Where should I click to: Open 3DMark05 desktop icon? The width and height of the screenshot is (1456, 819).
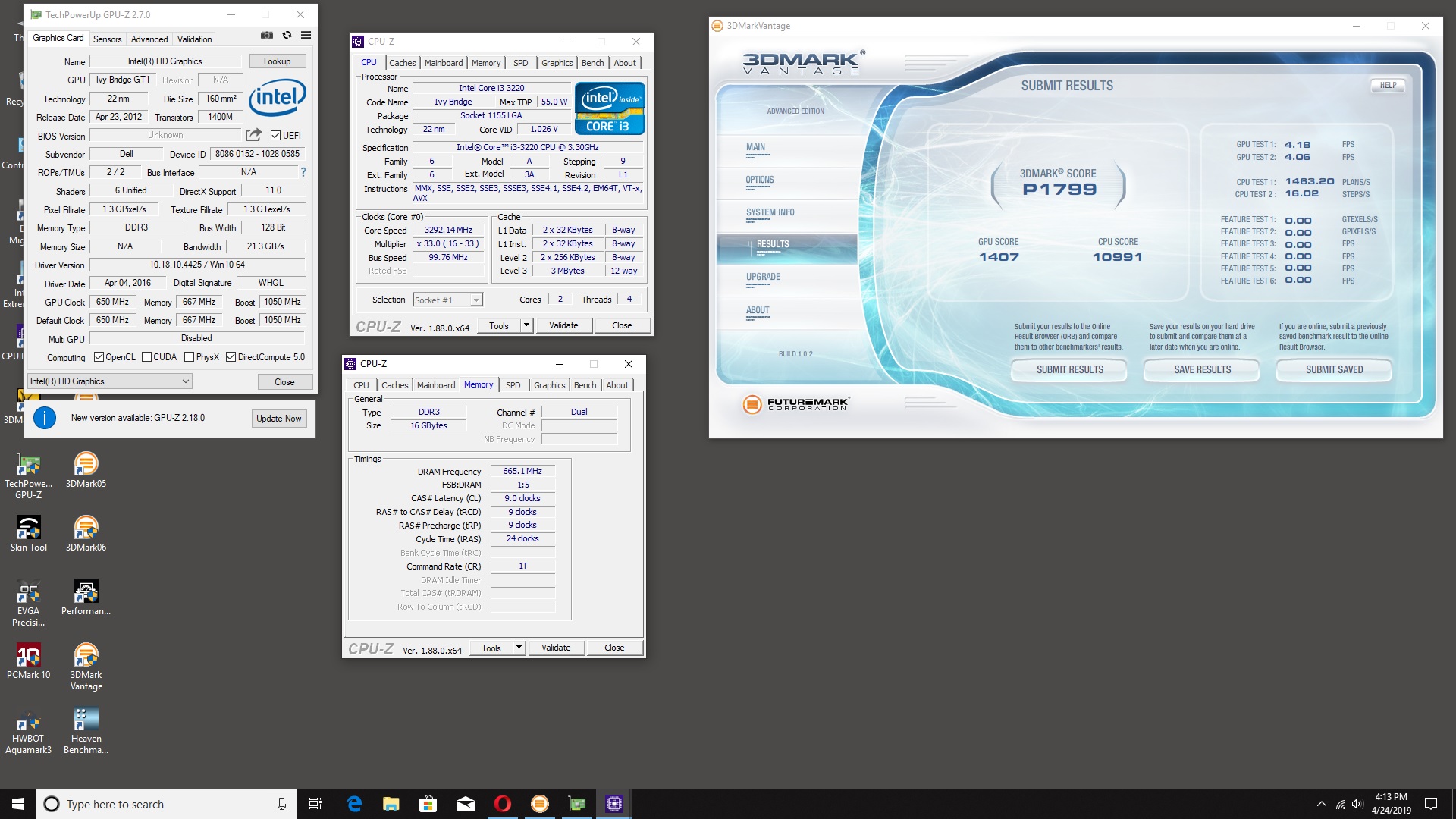86,470
